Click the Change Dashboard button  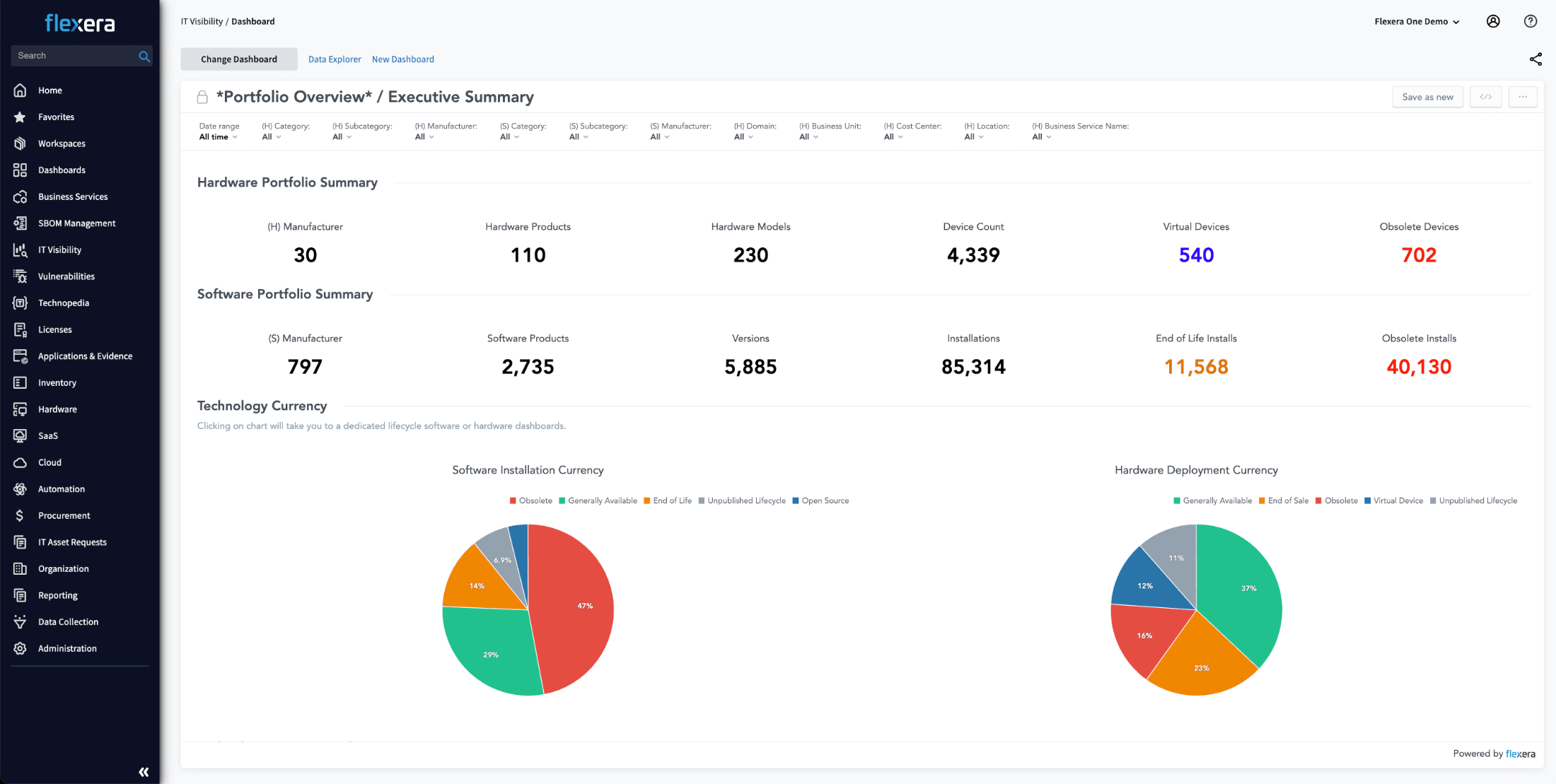coord(239,59)
